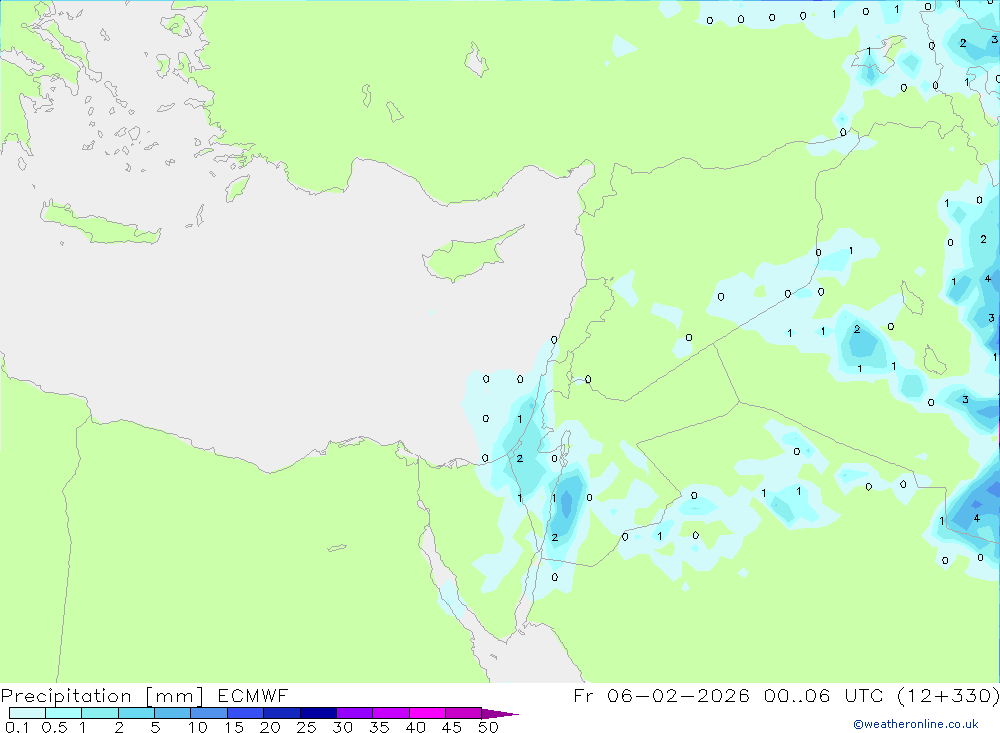Viewport: 1000px width, 733px height.
Task: Click the legend label "25"
Action: coord(306,727)
